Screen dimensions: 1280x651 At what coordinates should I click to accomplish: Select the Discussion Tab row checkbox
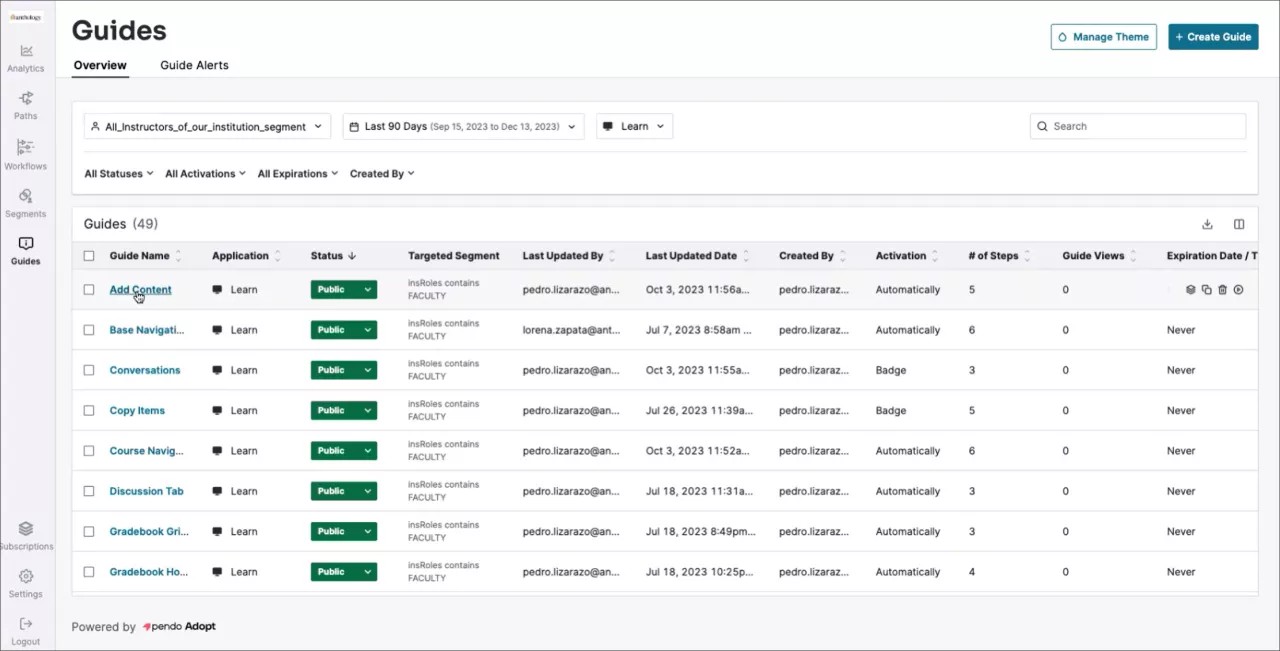tap(89, 491)
